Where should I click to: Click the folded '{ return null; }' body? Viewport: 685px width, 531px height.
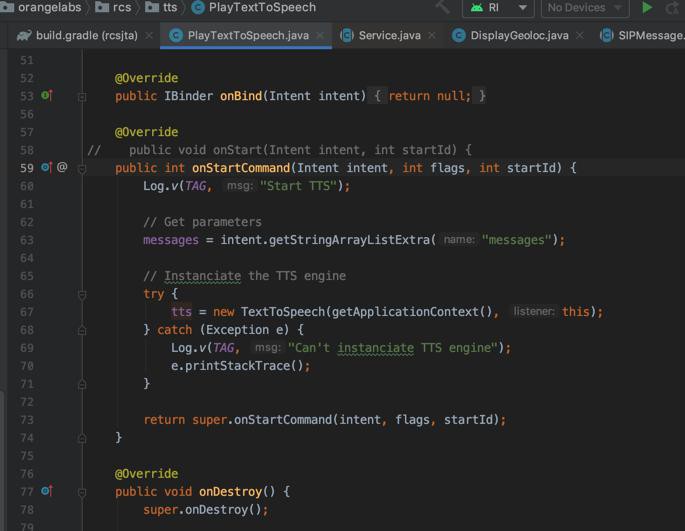point(429,96)
